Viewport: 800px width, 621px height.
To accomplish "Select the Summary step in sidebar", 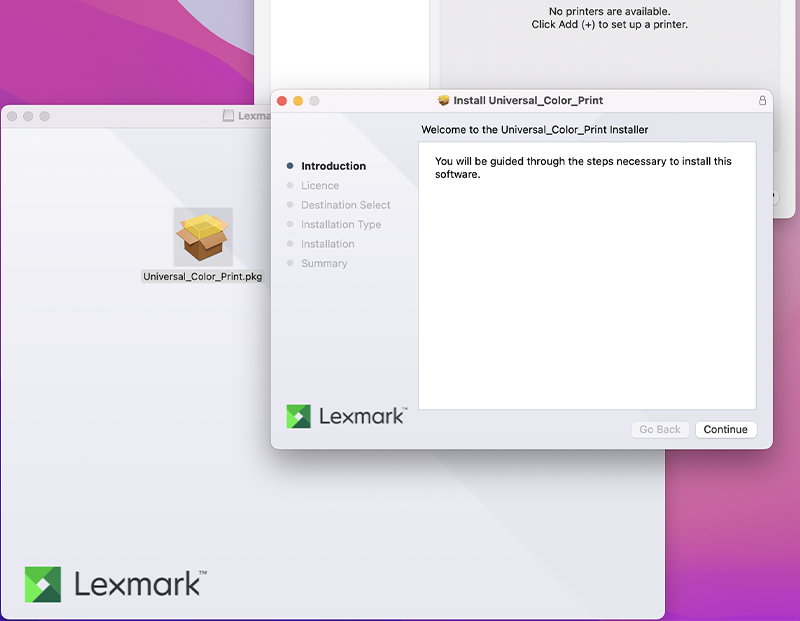I will (324, 263).
